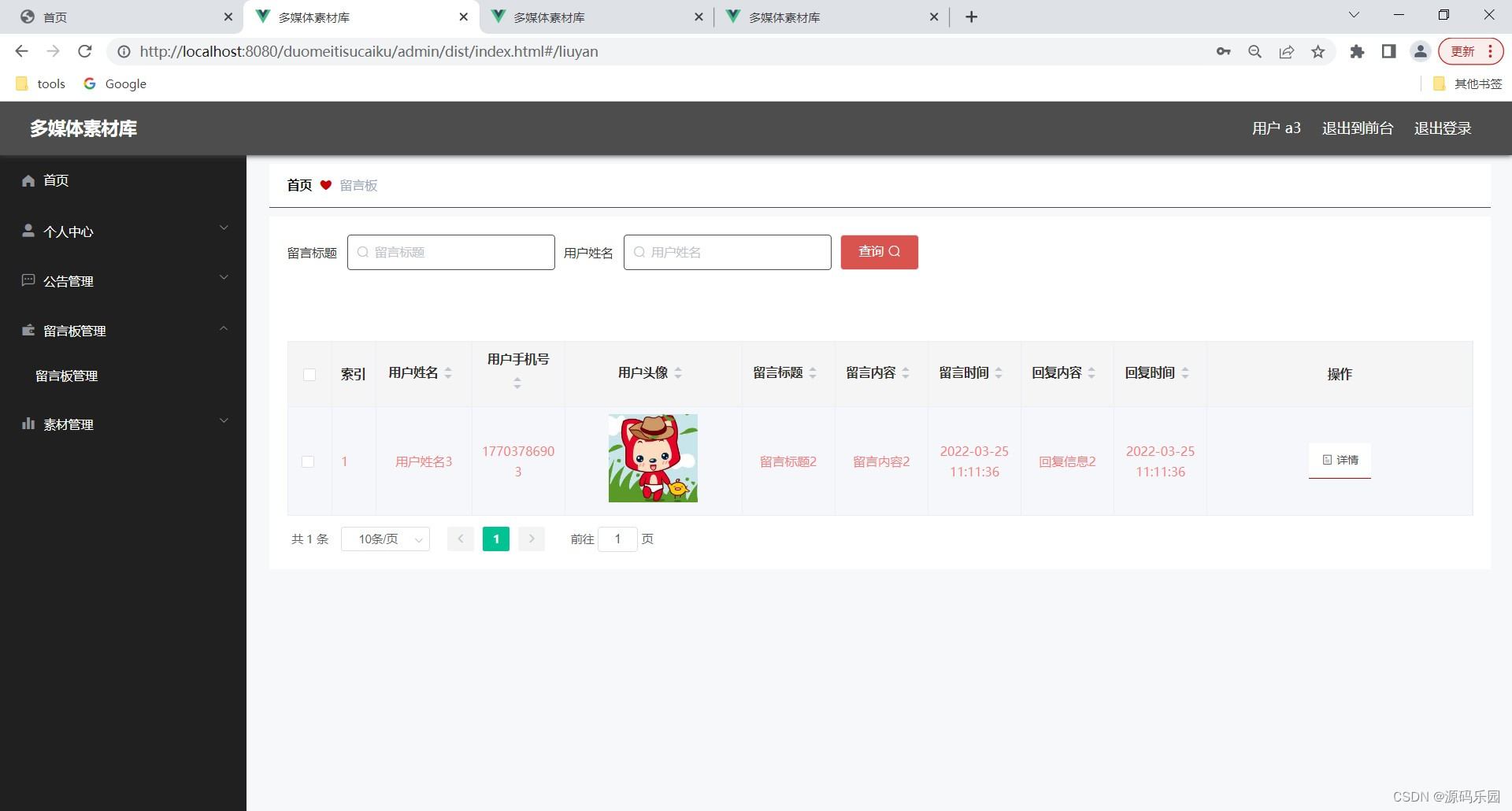The width and height of the screenshot is (1512, 811).
Task: Expand the 个人中心 sidebar menu
Action: [224, 228]
